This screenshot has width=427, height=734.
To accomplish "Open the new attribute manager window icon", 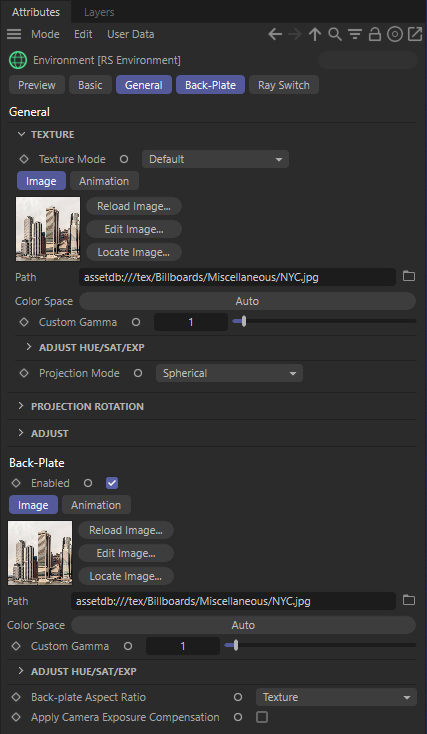I will tap(415, 34).
